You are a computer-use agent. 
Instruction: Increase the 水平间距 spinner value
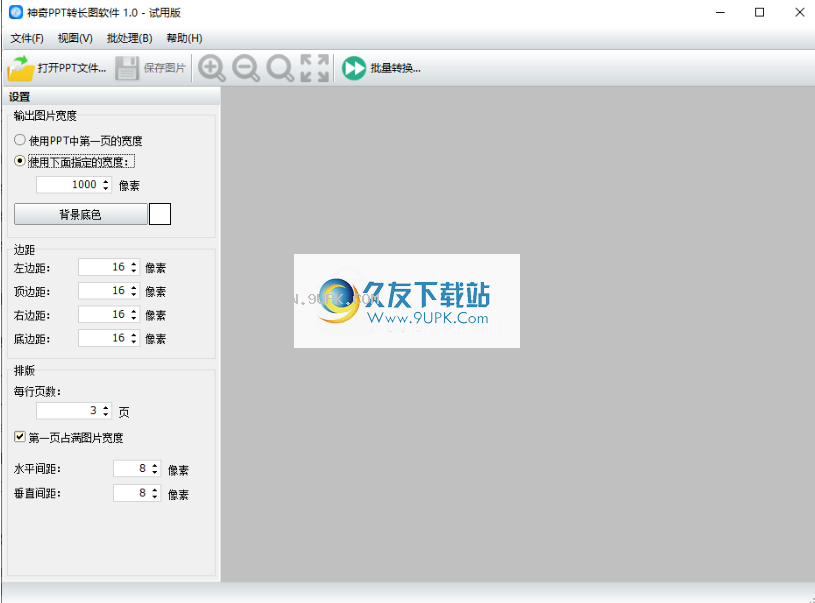155,465
